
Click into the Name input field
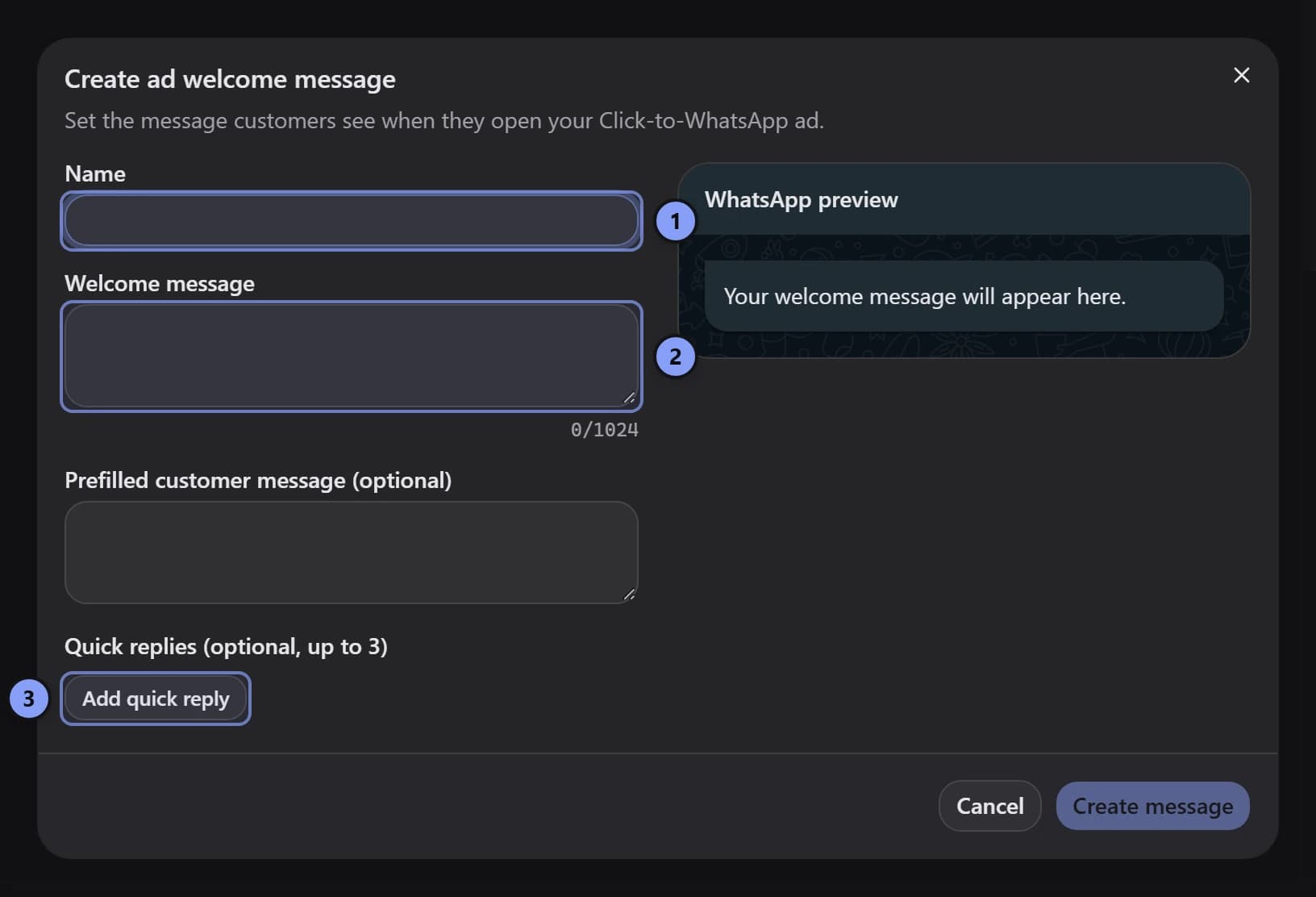click(x=352, y=220)
